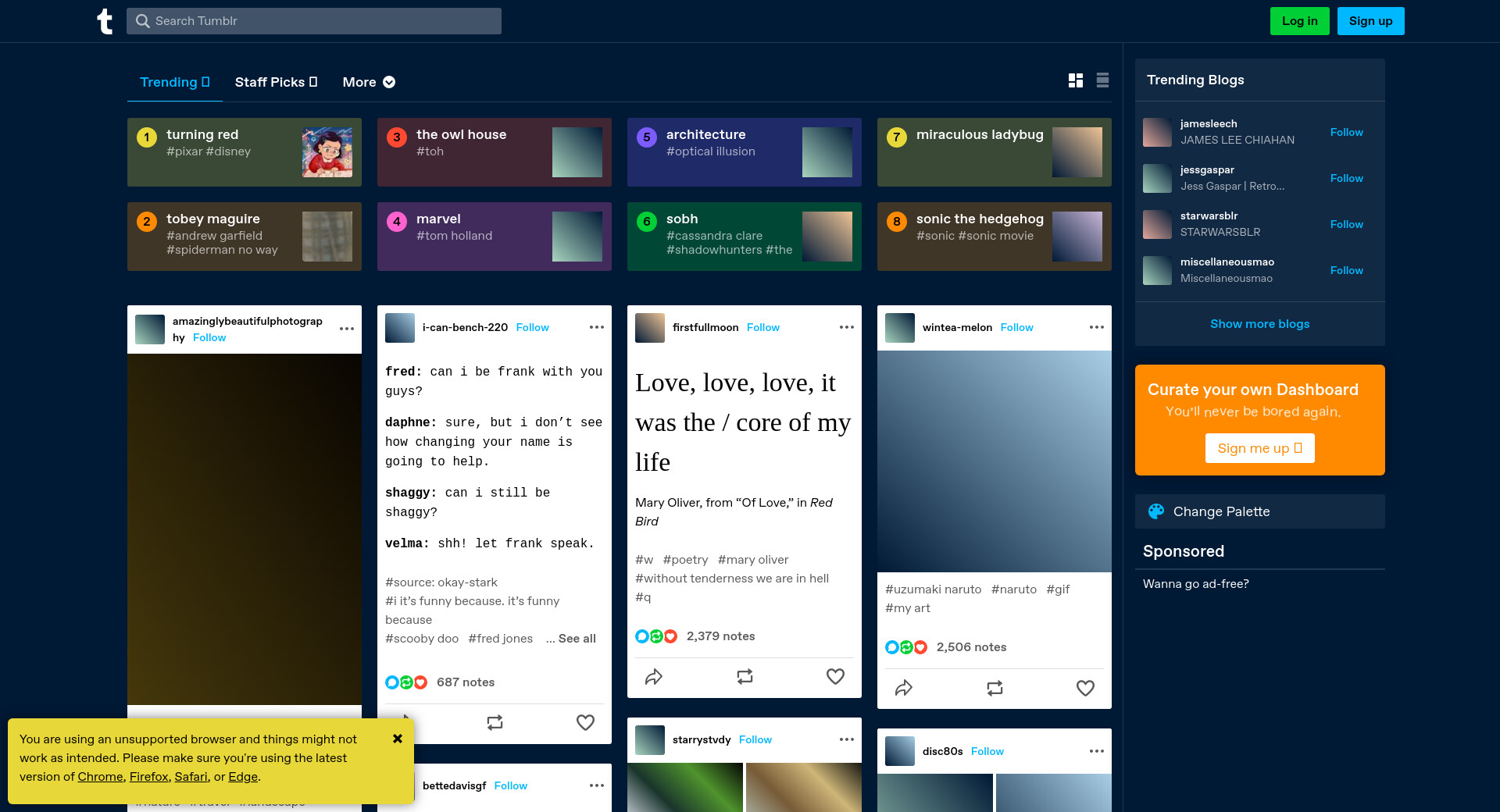
Task: Like the firstfullmoon poetry post
Action: coord(835,677)
